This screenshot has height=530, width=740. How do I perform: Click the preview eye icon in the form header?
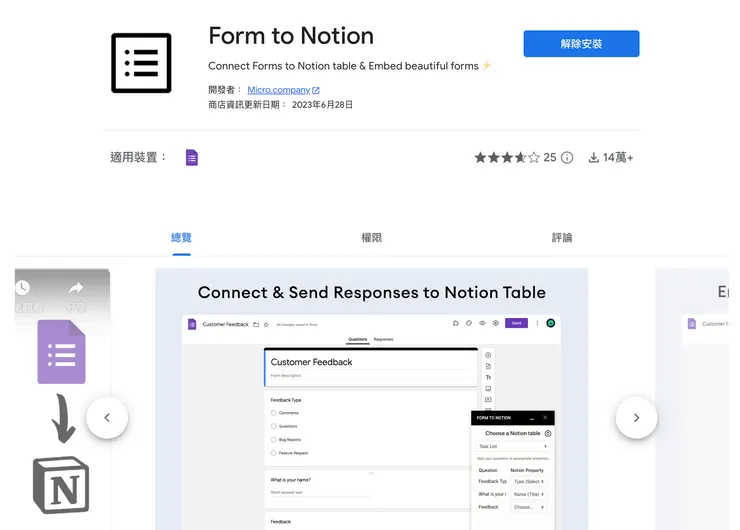coord(482,323)
